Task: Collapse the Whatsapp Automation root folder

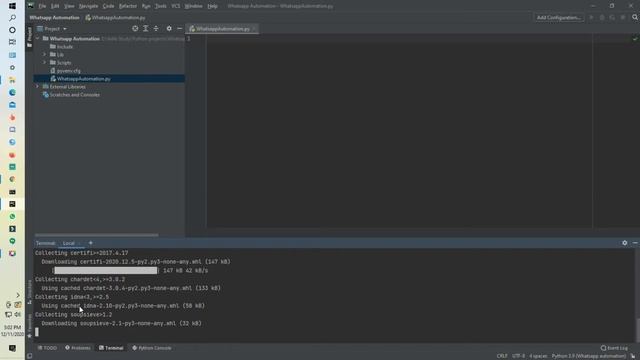Action: click(x=38, y=38)
